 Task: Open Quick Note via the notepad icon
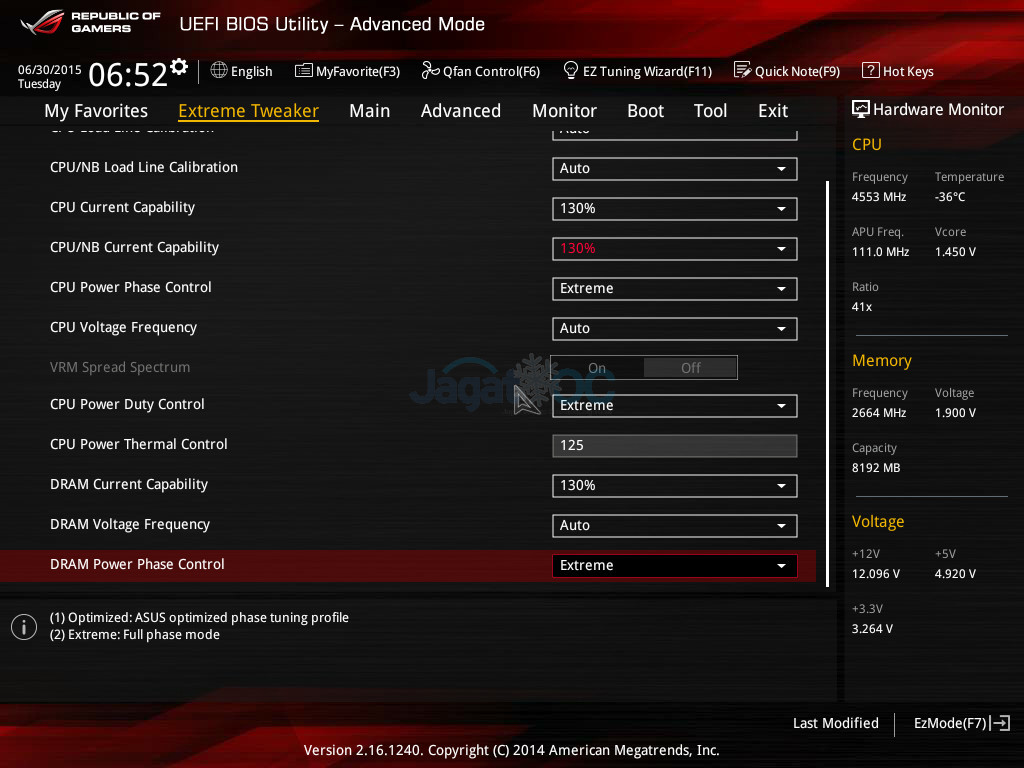click(742, 71)
